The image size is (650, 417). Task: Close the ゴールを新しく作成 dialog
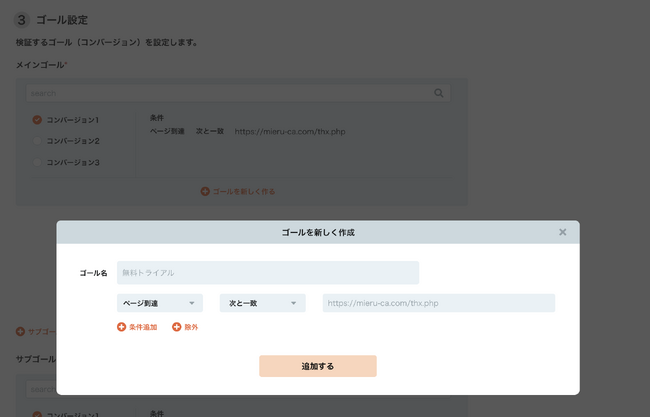562,232
